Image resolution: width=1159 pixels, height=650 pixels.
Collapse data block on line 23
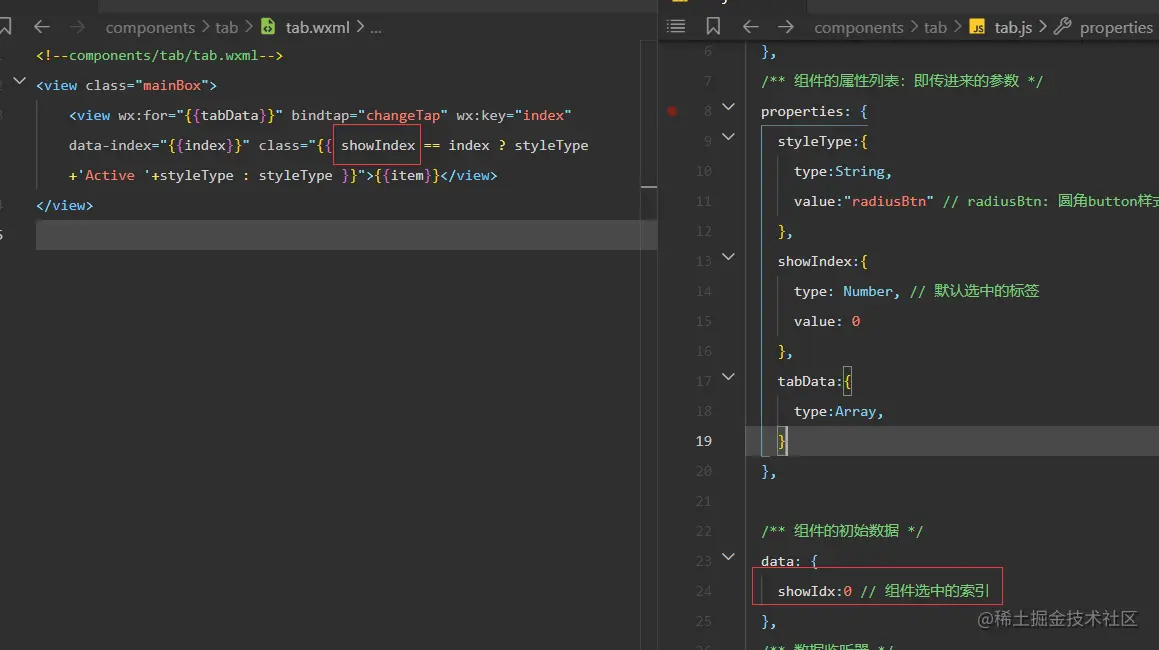728,556
